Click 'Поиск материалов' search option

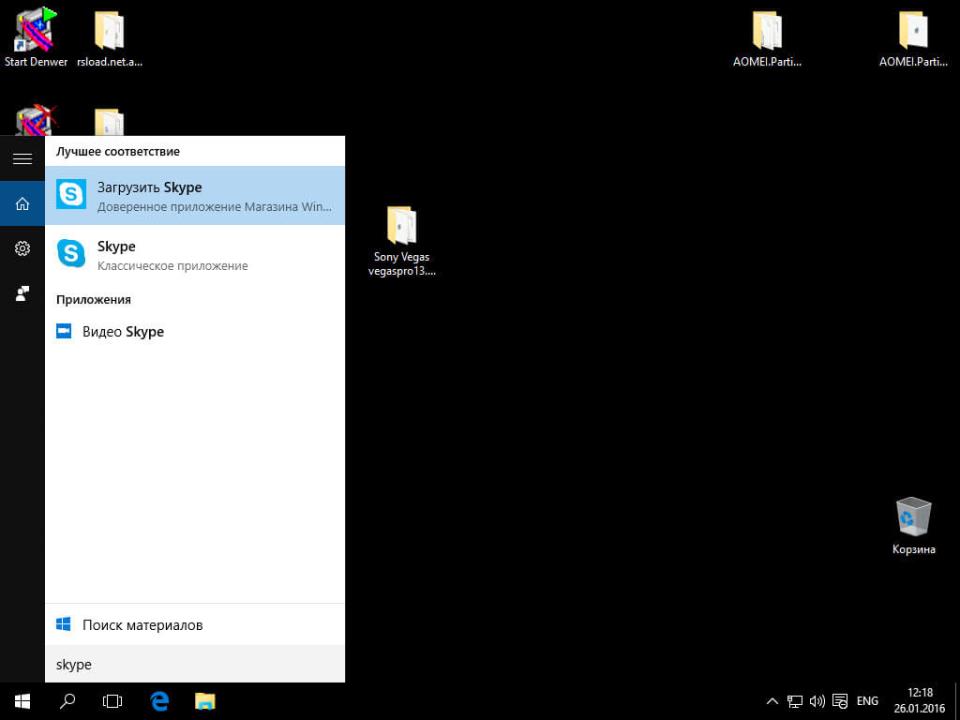coord(195,624)
